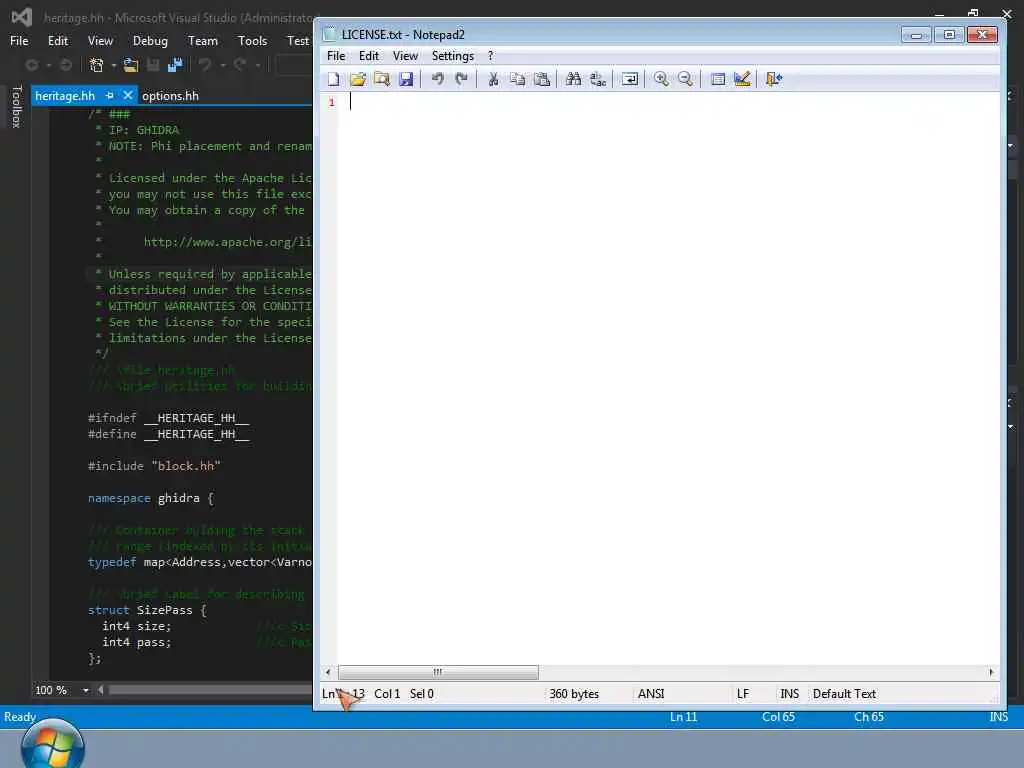Select syntax scheme icon in Notepad2
This screenshot has width=1024, height=768.
[717, 79]
